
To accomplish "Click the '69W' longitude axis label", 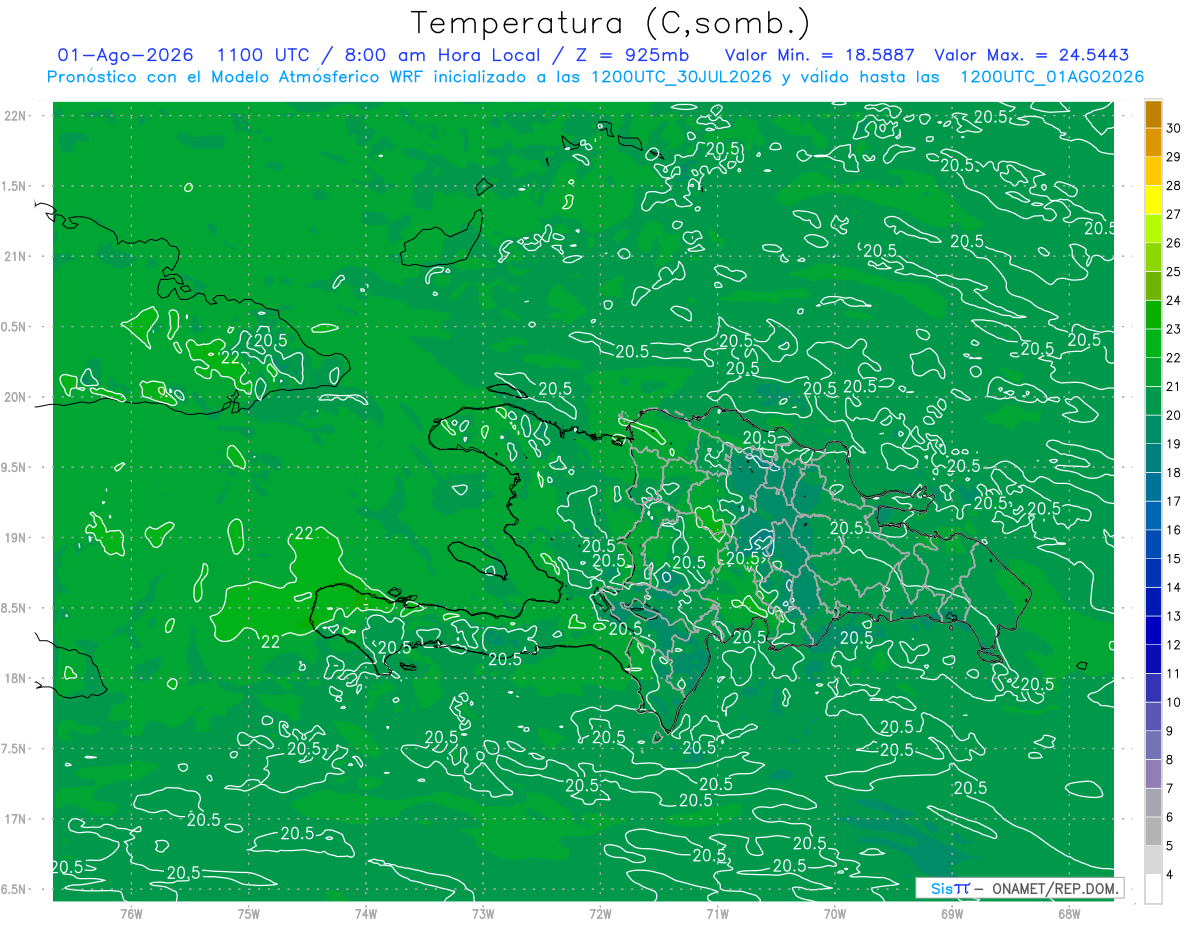I will (952, 914).
